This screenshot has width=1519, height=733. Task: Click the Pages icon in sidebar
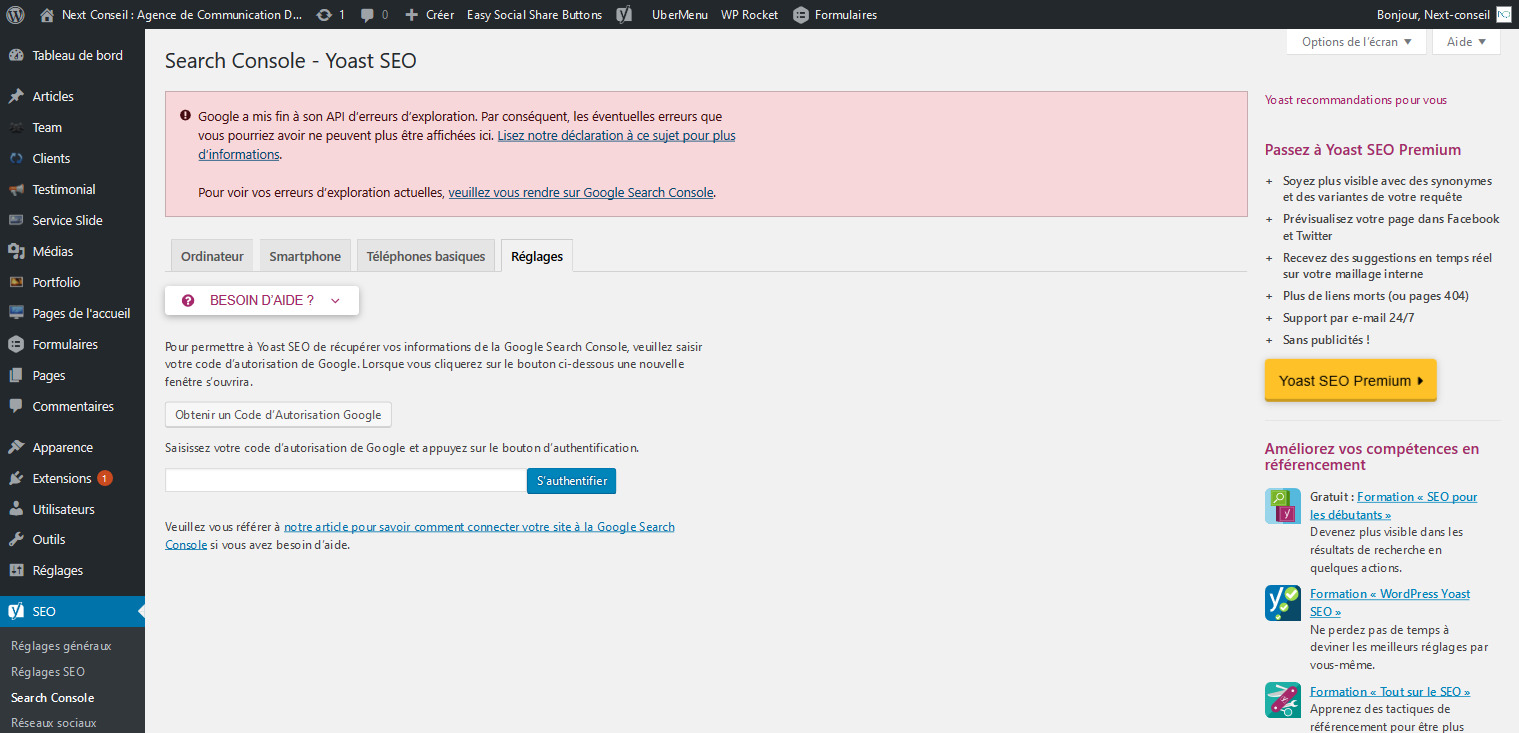16,375
